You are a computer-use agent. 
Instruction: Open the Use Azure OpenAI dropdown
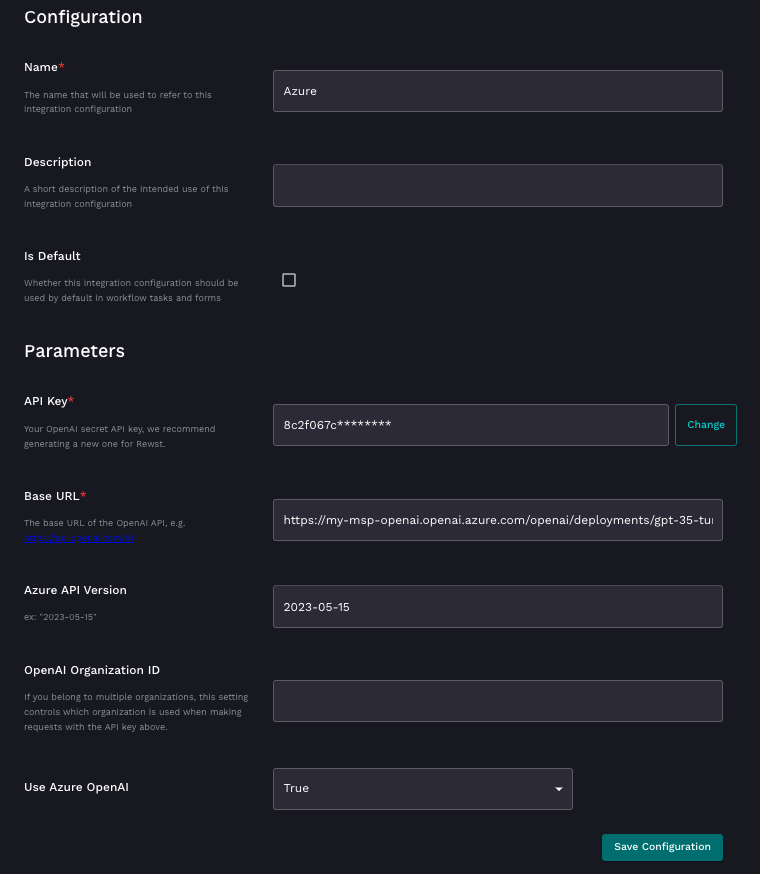pyautogui.click(x=422, y=789)
